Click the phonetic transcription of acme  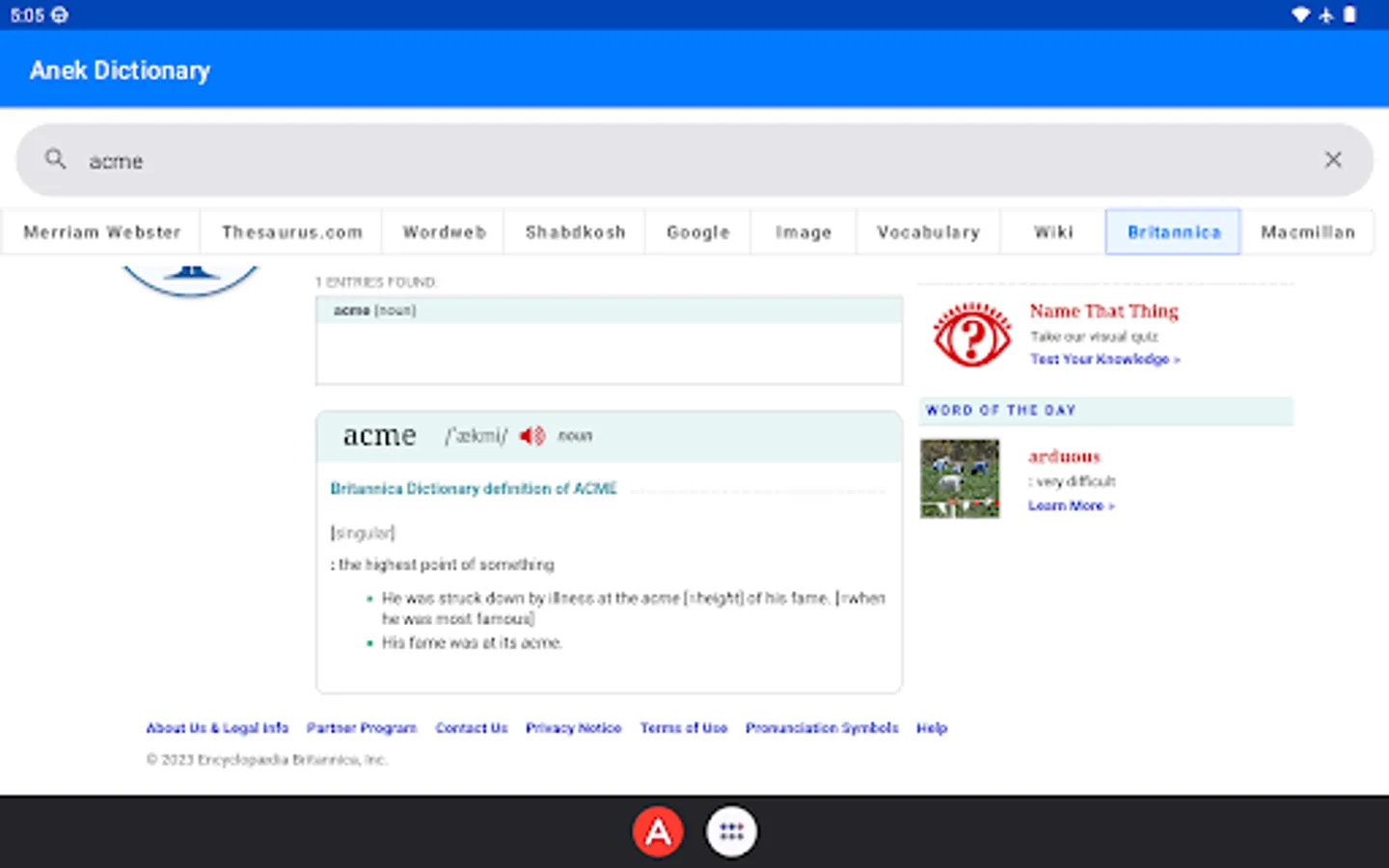476,436
